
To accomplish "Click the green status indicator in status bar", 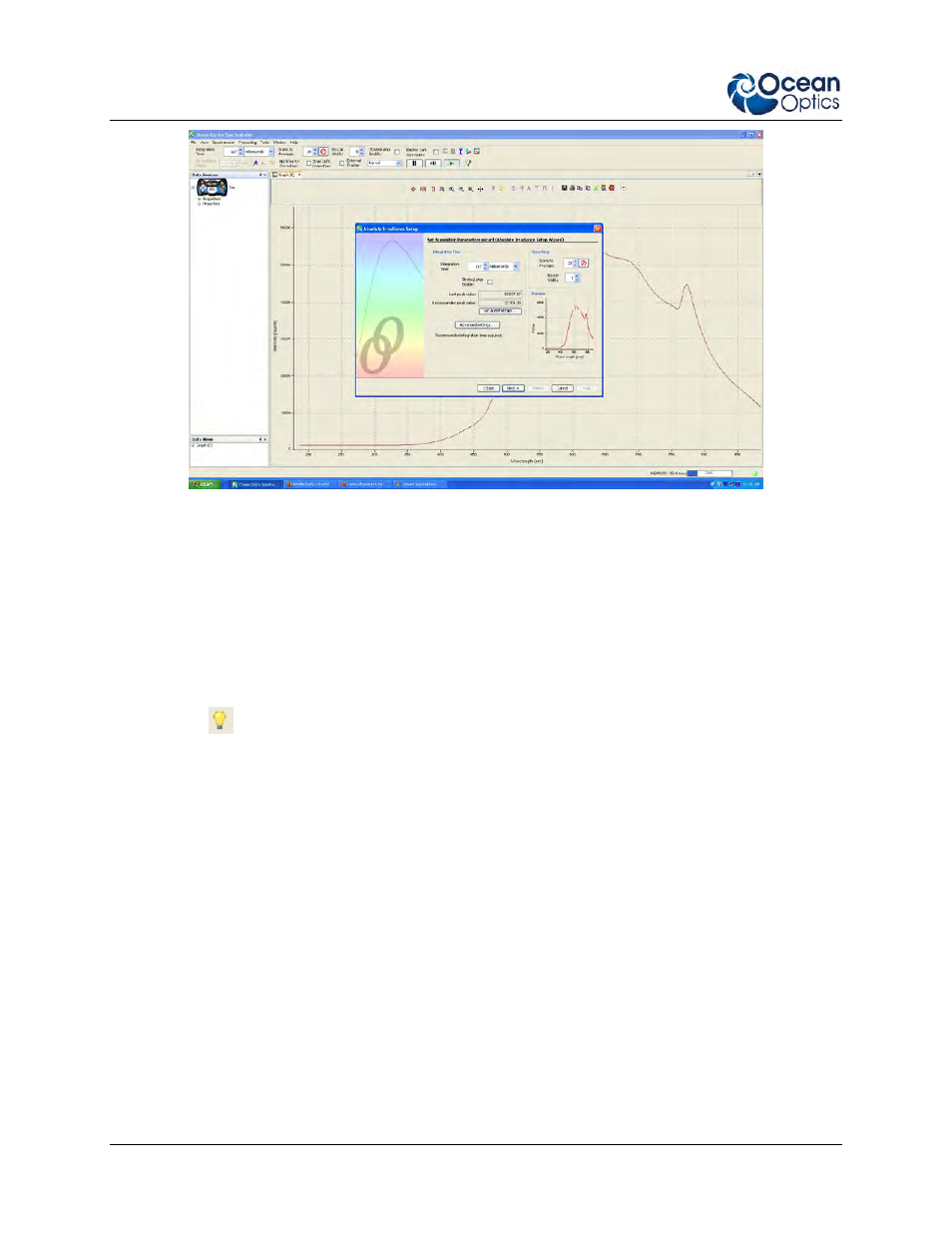I will point(755,473).
